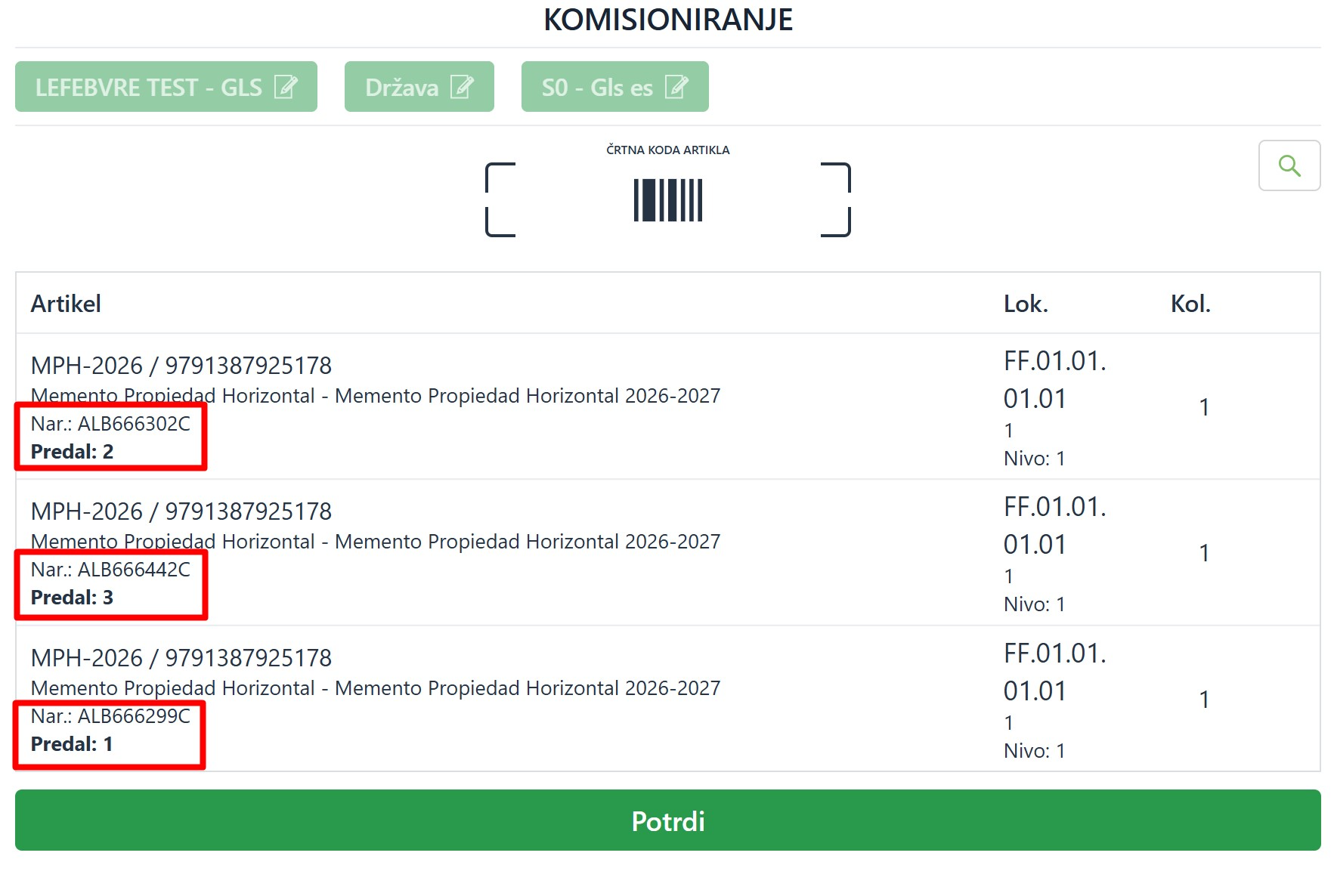The height and width of the screenshot is (896, 1334).
Task: Click the green magnifier search icon
Action: pos(1289,165)
